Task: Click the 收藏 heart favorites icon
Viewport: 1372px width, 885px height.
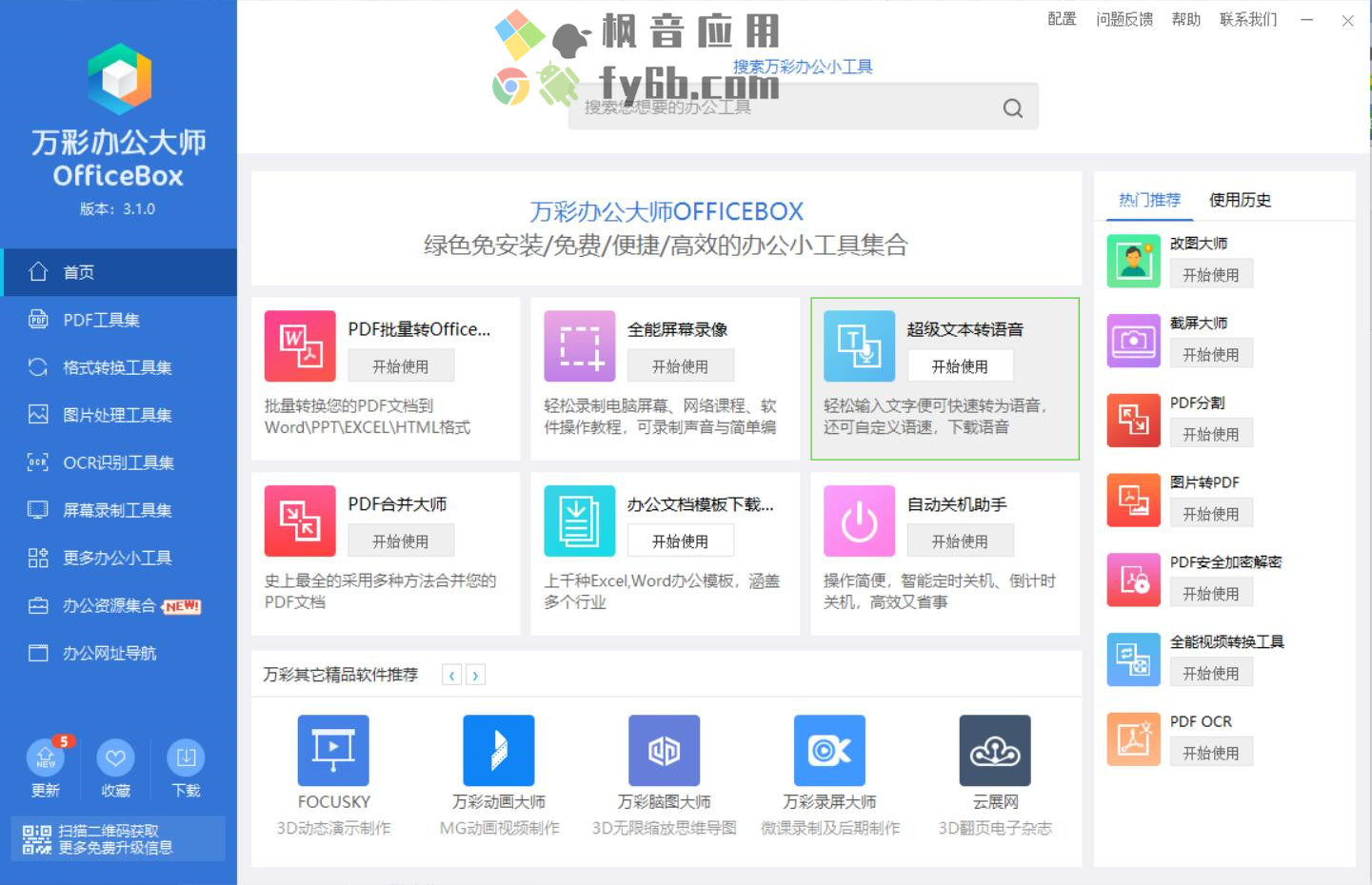Action: (x=115, y=758)
